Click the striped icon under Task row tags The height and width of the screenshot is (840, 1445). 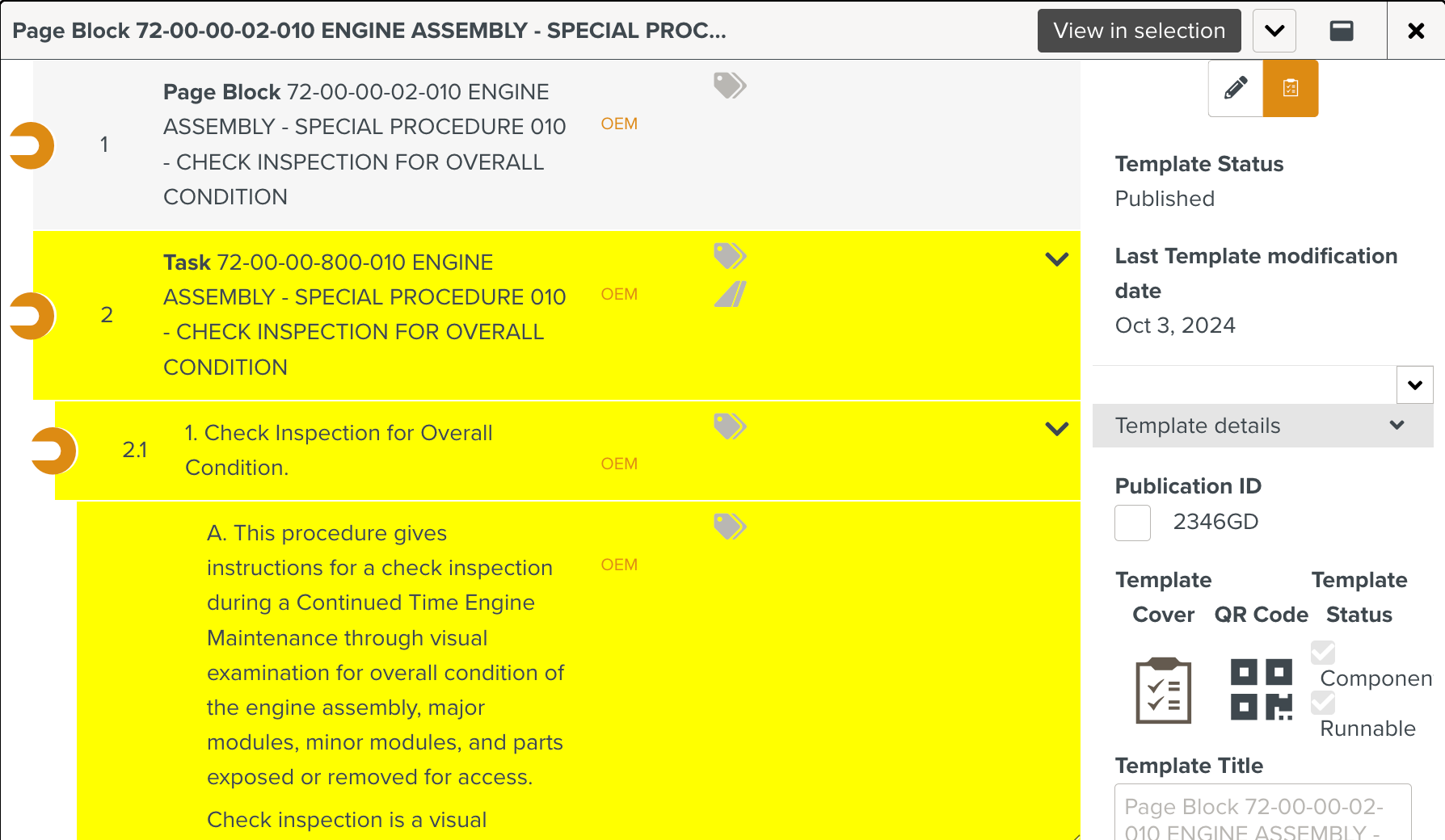[x=730, y=294]
